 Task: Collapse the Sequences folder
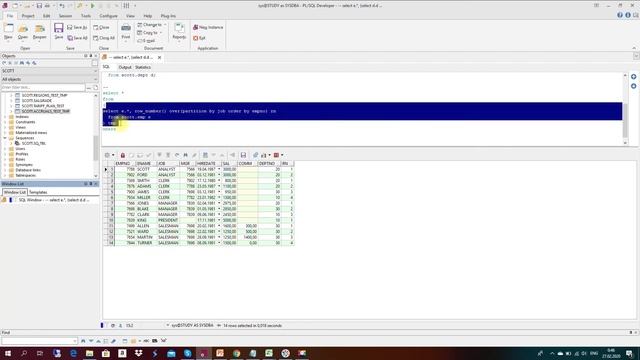point(5,138)
